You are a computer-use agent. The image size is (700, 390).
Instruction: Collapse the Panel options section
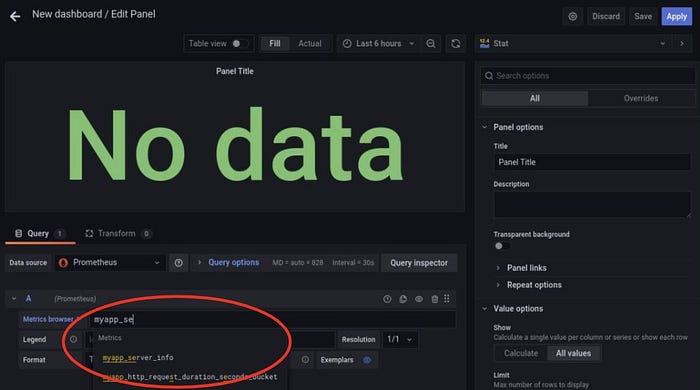485,127
